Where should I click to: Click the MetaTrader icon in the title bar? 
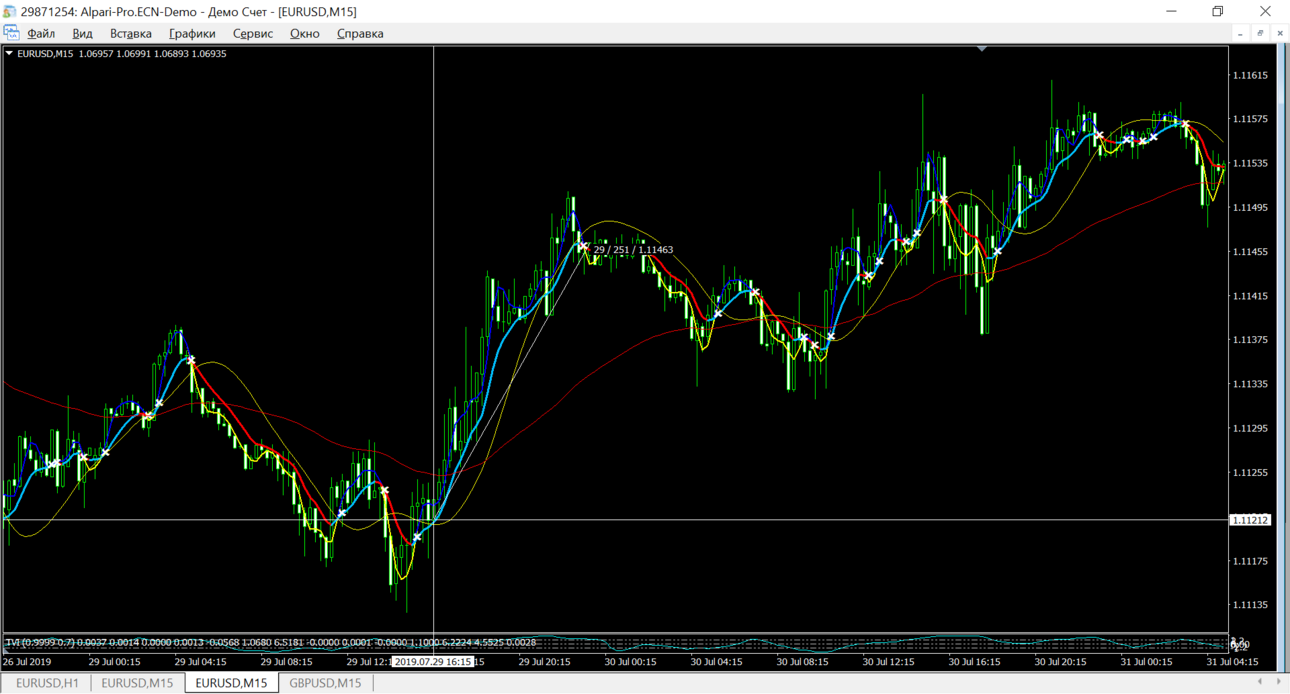pyautogui.click(x=9, y=11)
